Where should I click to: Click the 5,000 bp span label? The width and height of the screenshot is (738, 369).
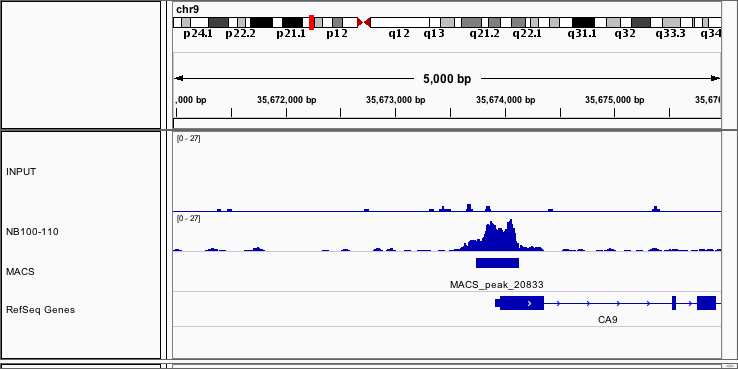pyautogui.click(x=447, y=79)
